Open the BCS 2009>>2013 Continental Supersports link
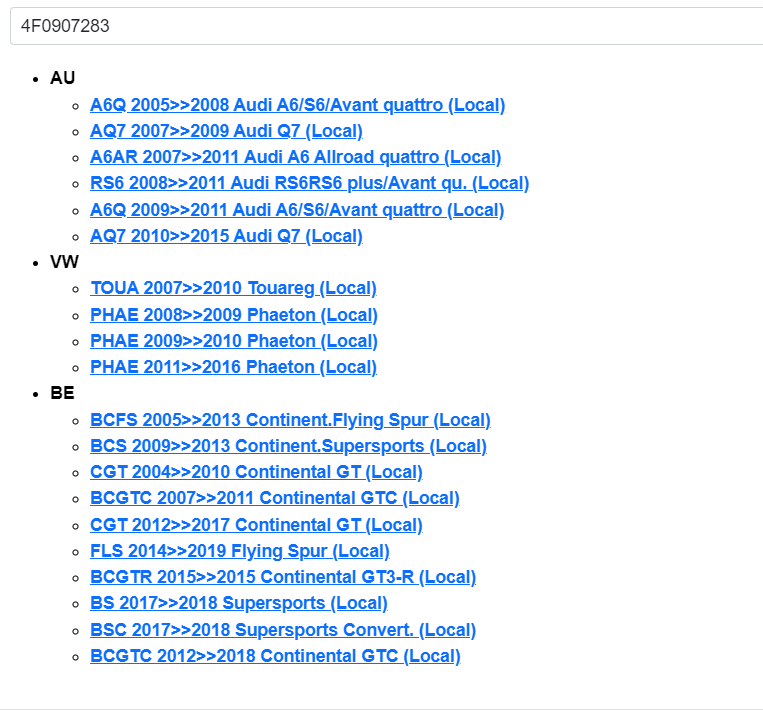This screenshot has height=716, width=763. 288,446
